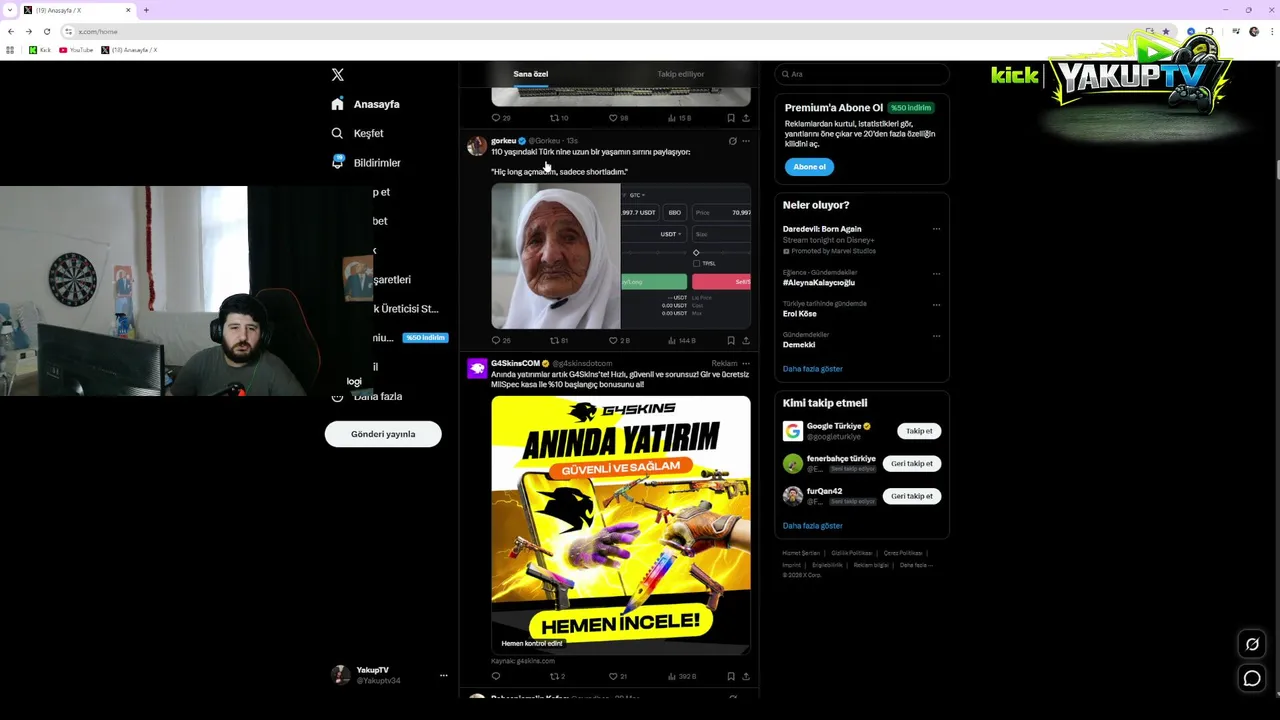
Task: Open the Keşfet search icon in sidebar
Action: click(x=337, y=133)
